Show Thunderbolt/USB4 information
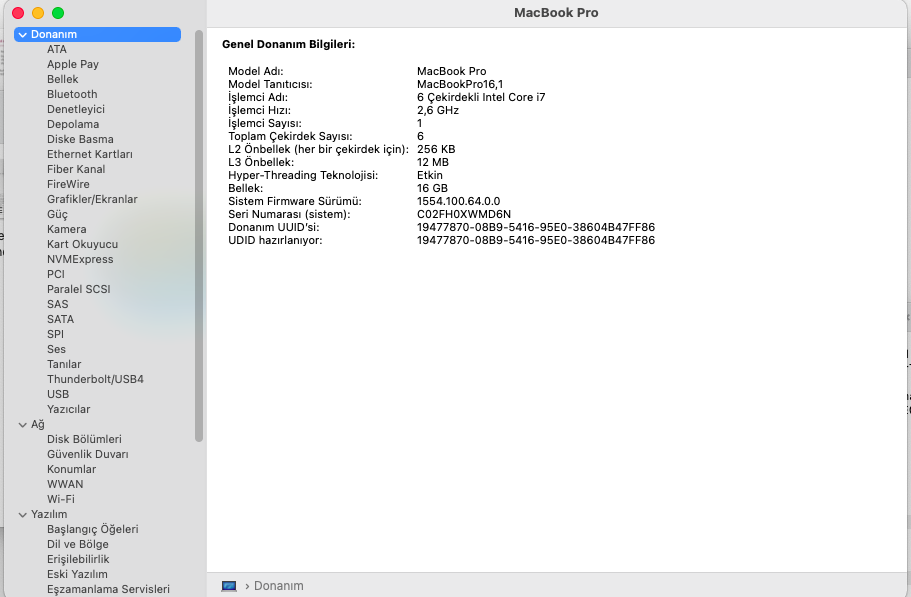 pos(95,379)
